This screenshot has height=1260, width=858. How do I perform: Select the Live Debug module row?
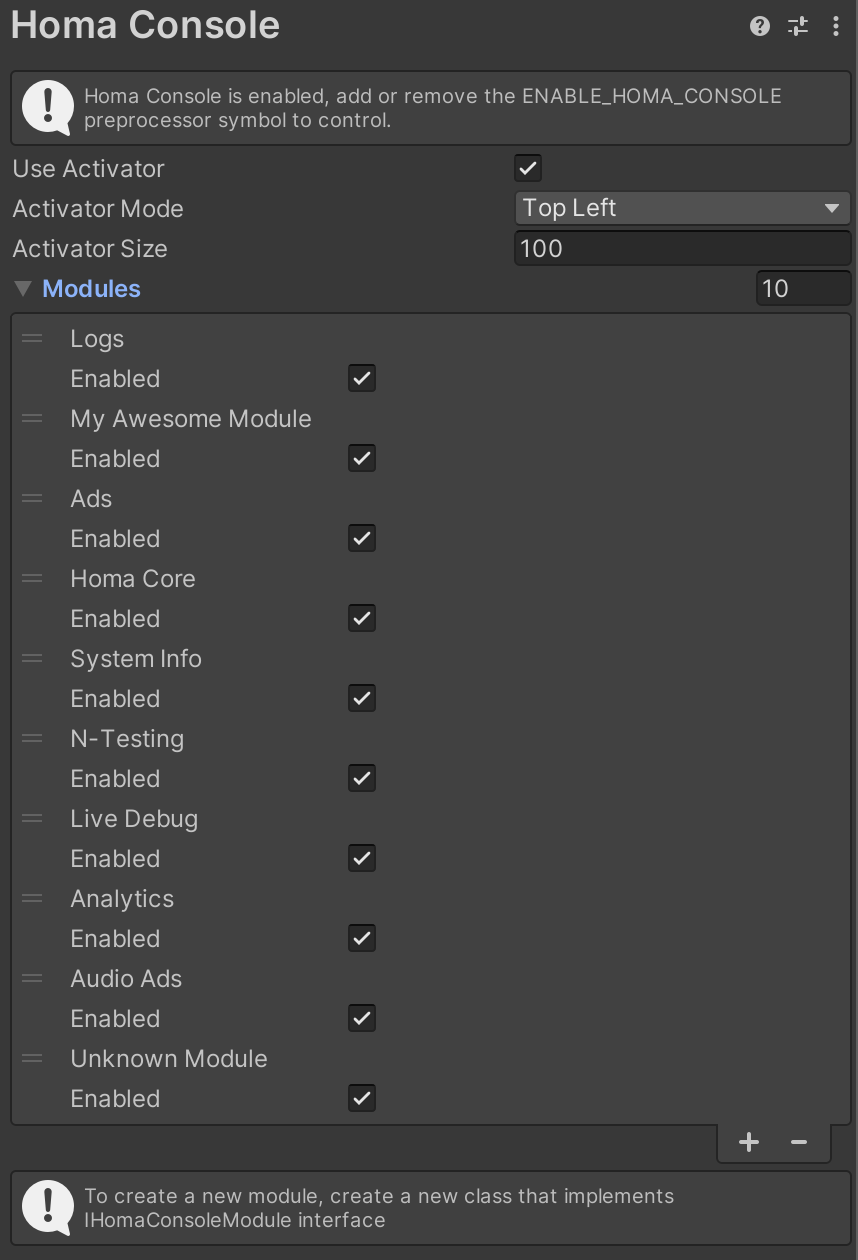(x=431, y=819)
